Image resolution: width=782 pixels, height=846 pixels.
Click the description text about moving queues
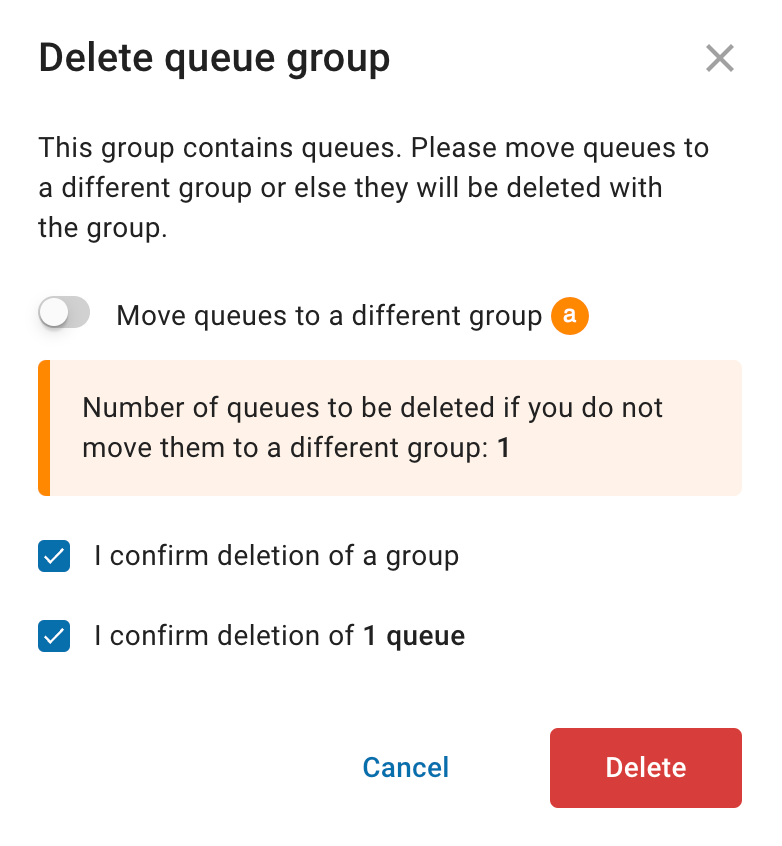click(x=373, y=188)
